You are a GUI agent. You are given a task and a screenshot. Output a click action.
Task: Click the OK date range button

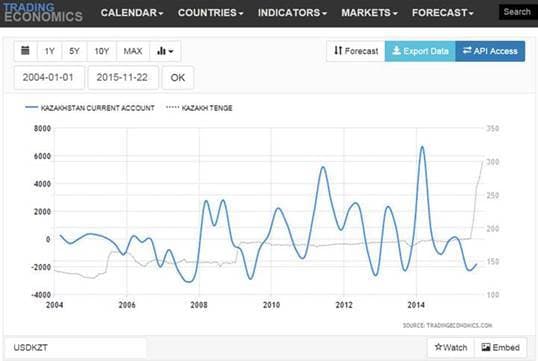pos(178,78)
